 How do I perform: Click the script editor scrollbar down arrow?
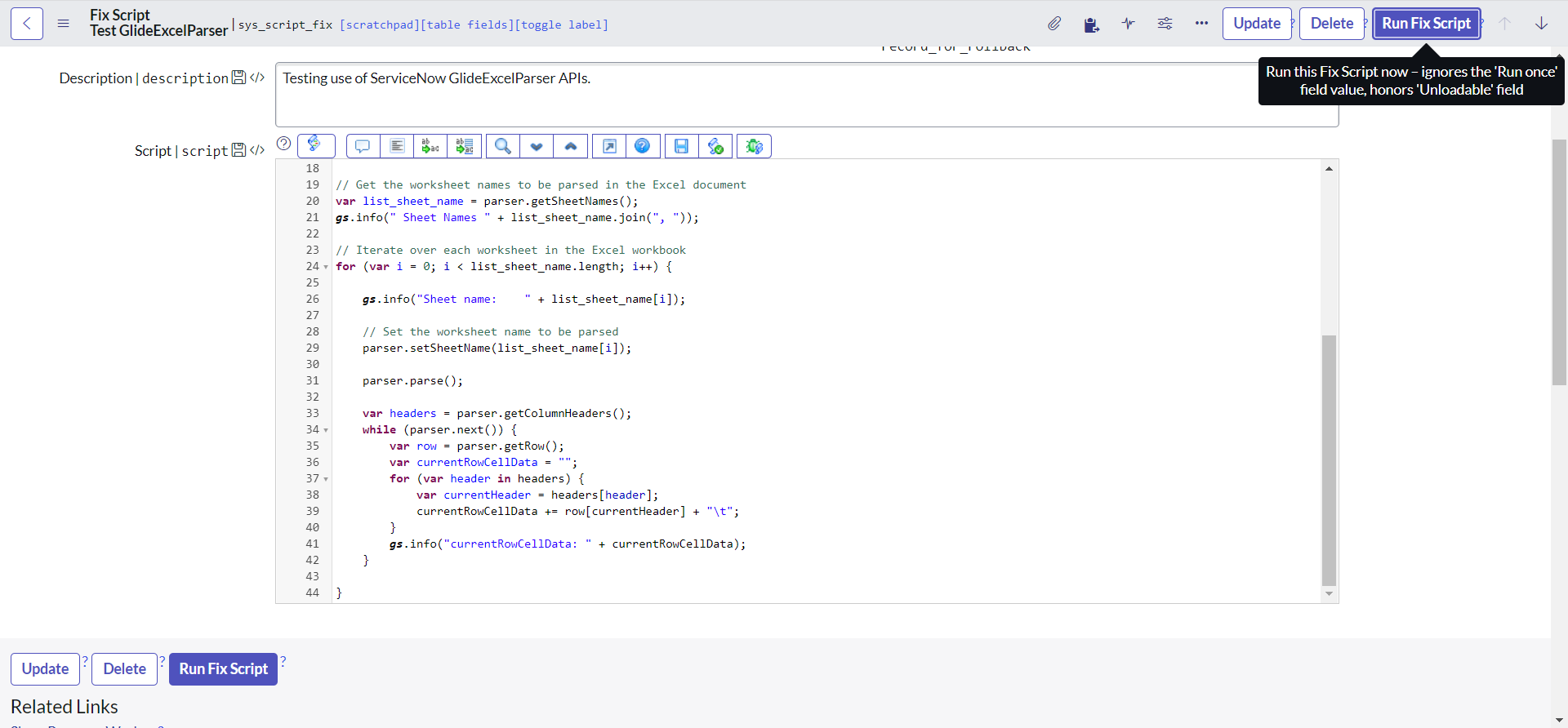1329,593
